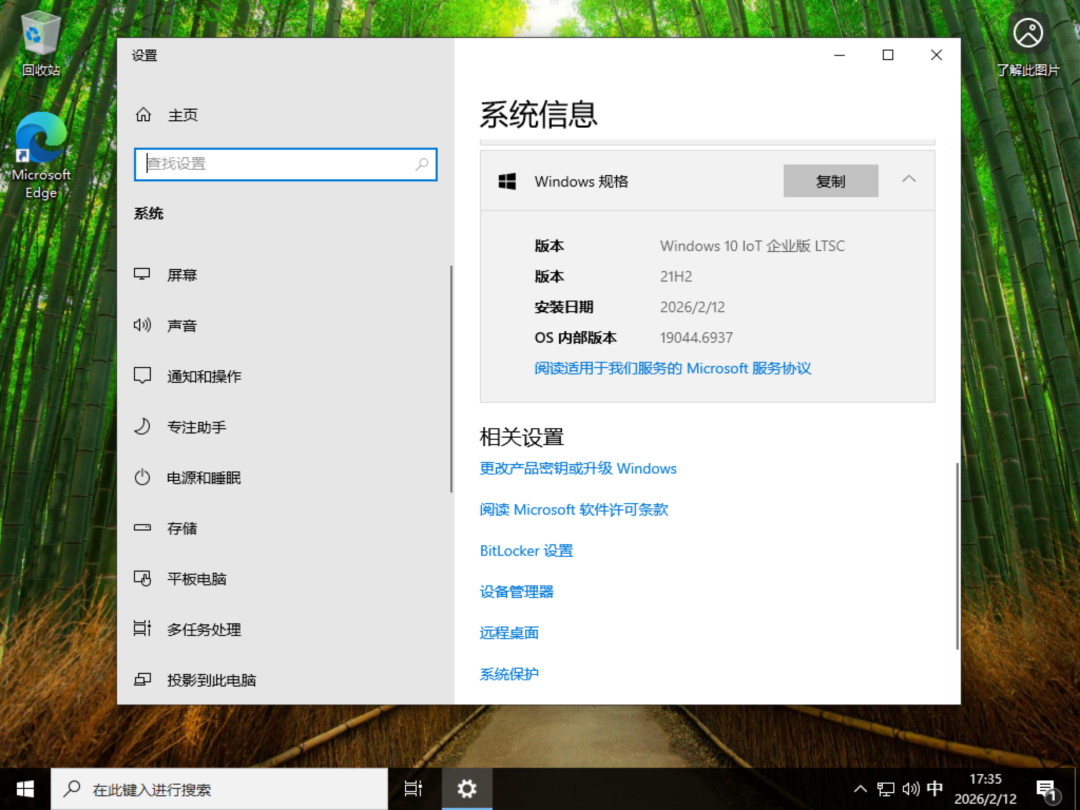This screenshot has height=810, width=1080.
Task: Click the 21H2 version value
Action: coord(676,276)
